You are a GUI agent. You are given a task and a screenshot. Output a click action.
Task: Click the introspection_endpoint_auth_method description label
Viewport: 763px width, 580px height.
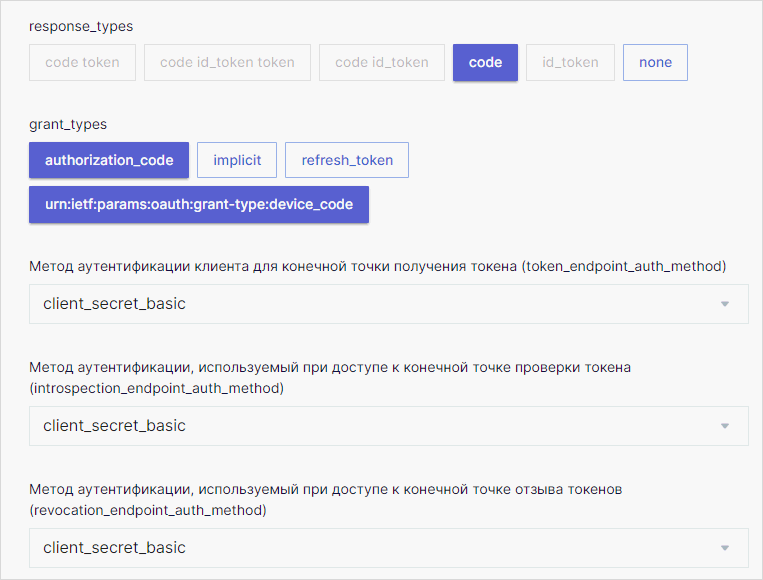click(330, 378)
